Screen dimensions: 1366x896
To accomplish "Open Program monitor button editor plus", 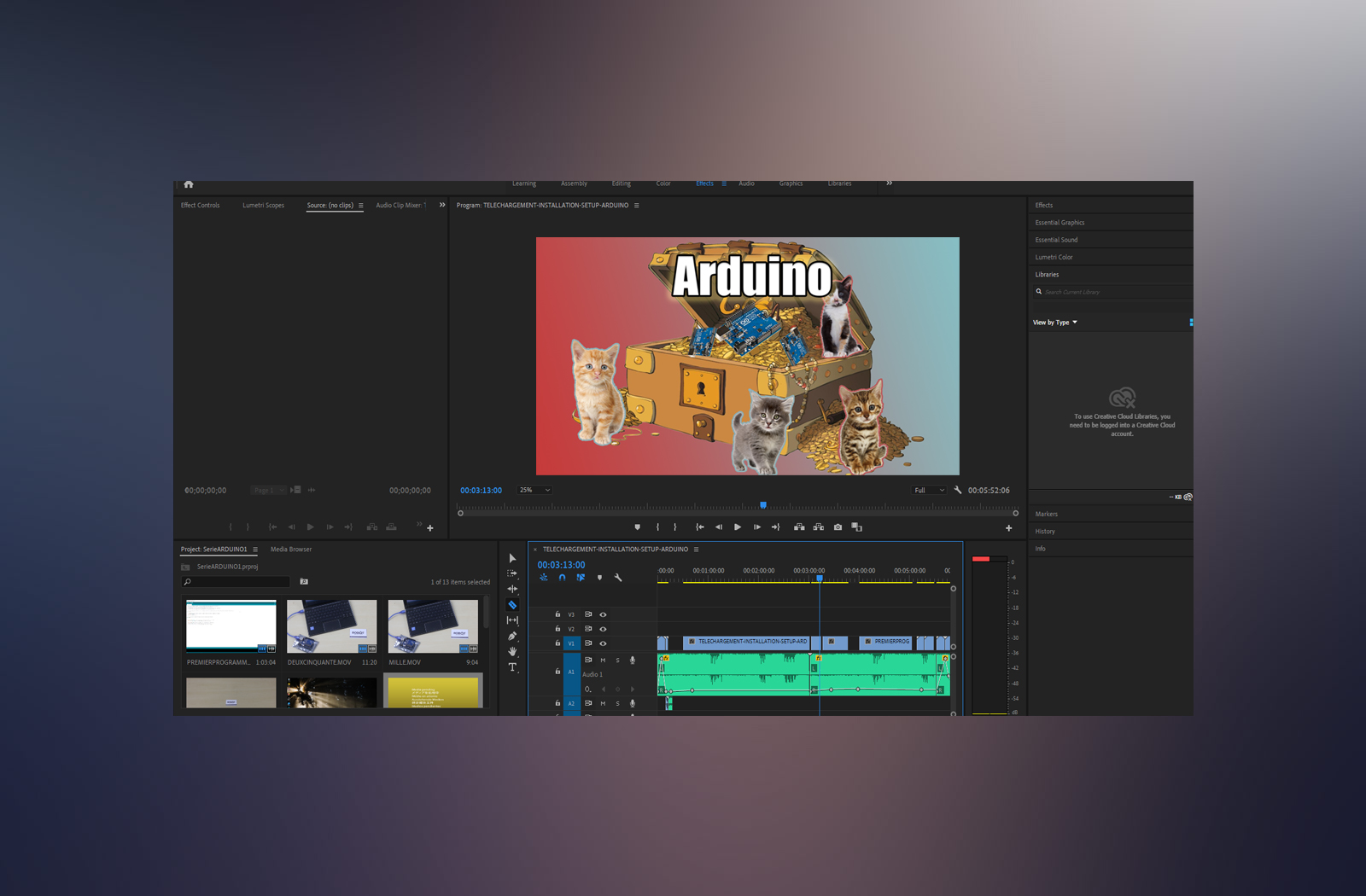I will [x=1009, y=528].
